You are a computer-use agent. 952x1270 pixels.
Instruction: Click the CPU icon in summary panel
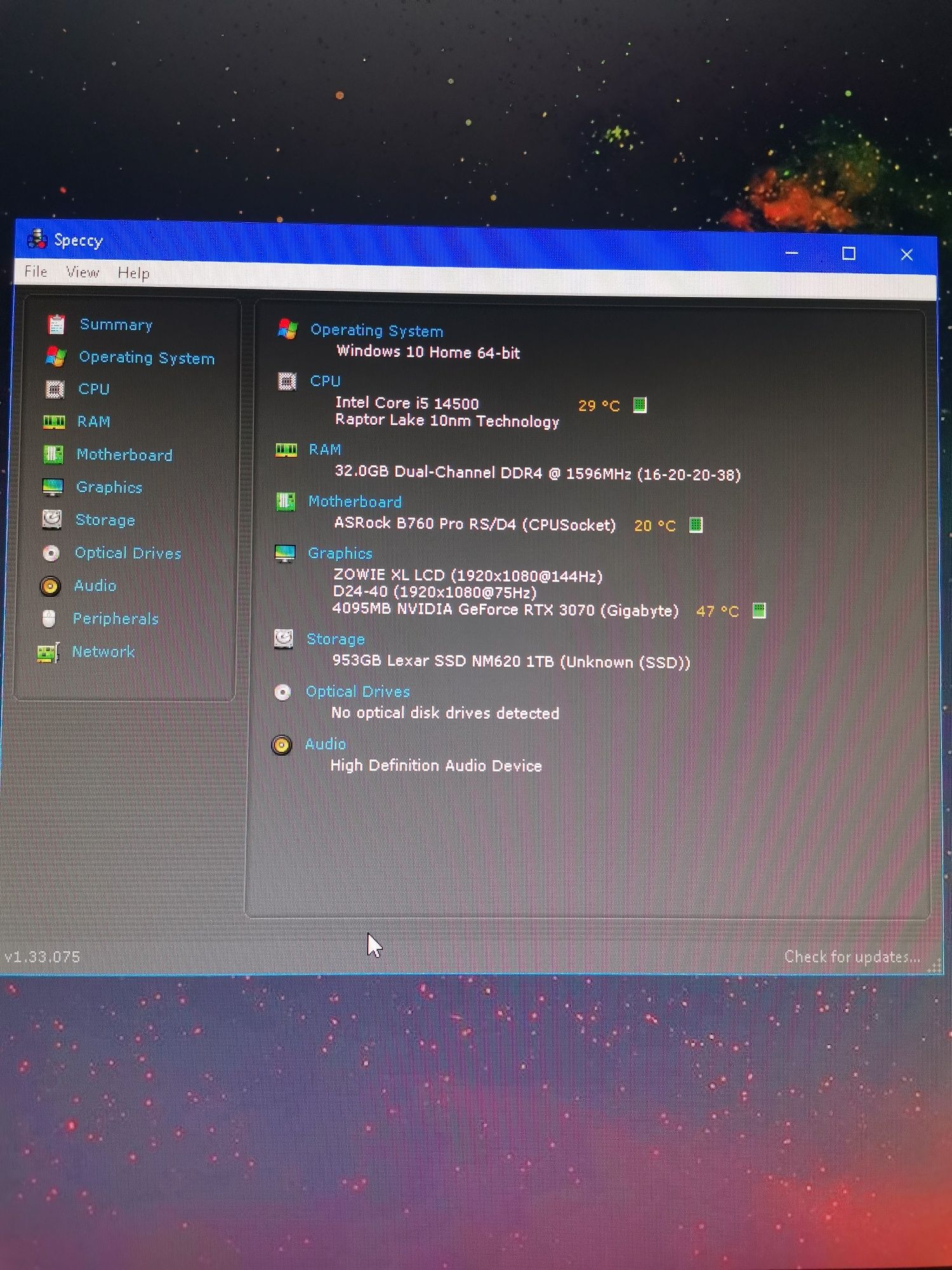(x=287, y=381)
